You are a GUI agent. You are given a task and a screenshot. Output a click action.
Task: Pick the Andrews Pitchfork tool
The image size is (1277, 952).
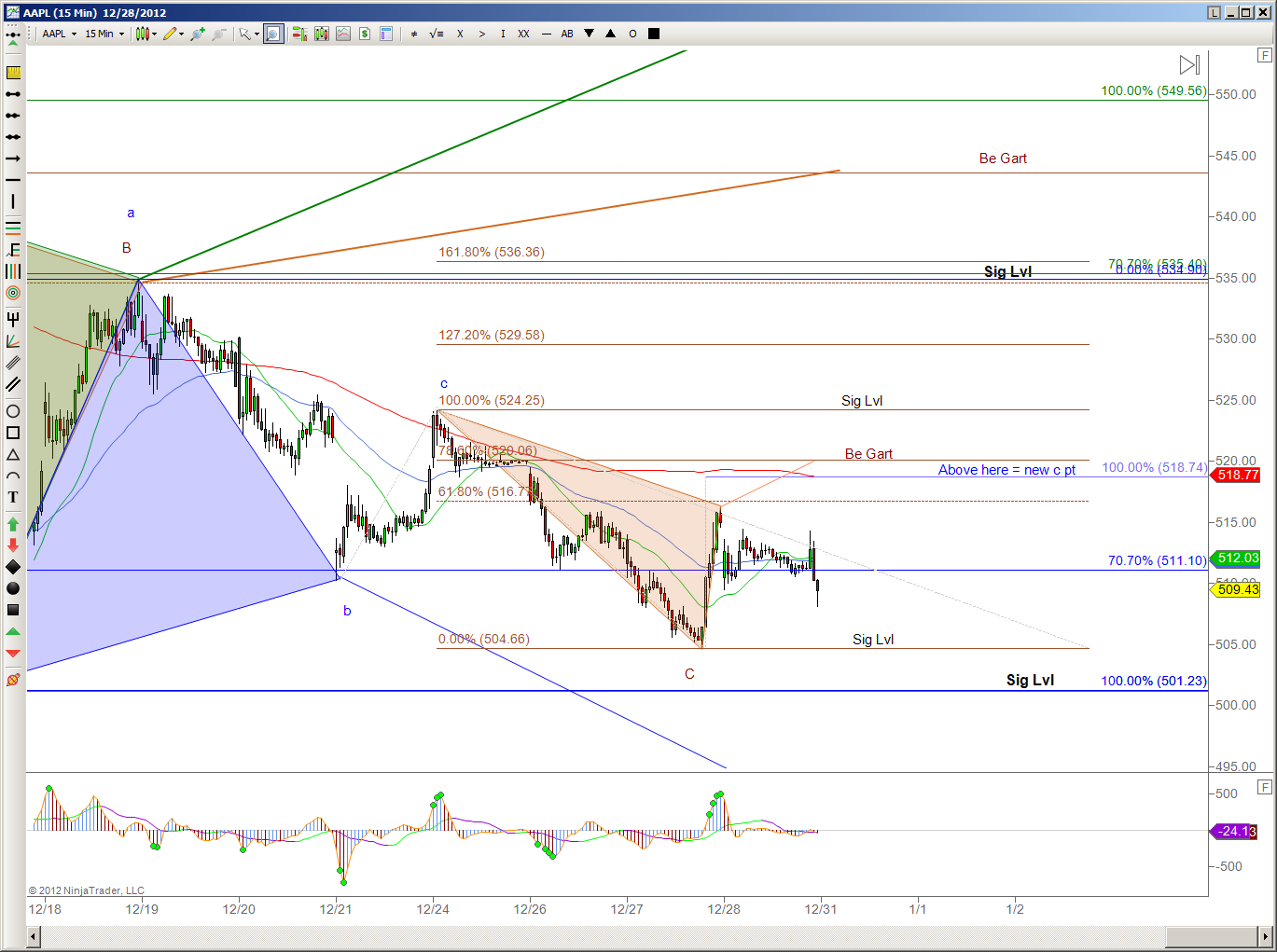[13, 320]
